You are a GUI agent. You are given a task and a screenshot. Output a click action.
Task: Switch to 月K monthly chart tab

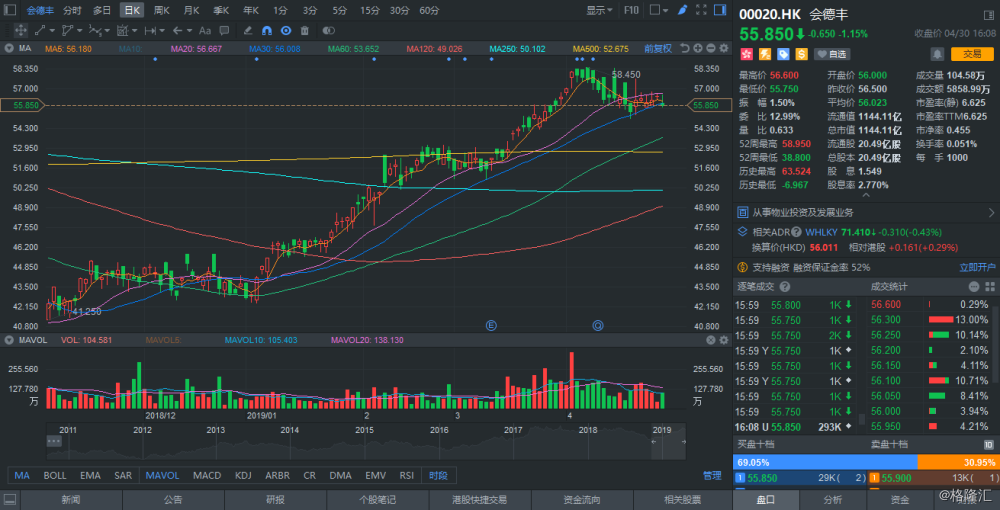click(191, 10)
